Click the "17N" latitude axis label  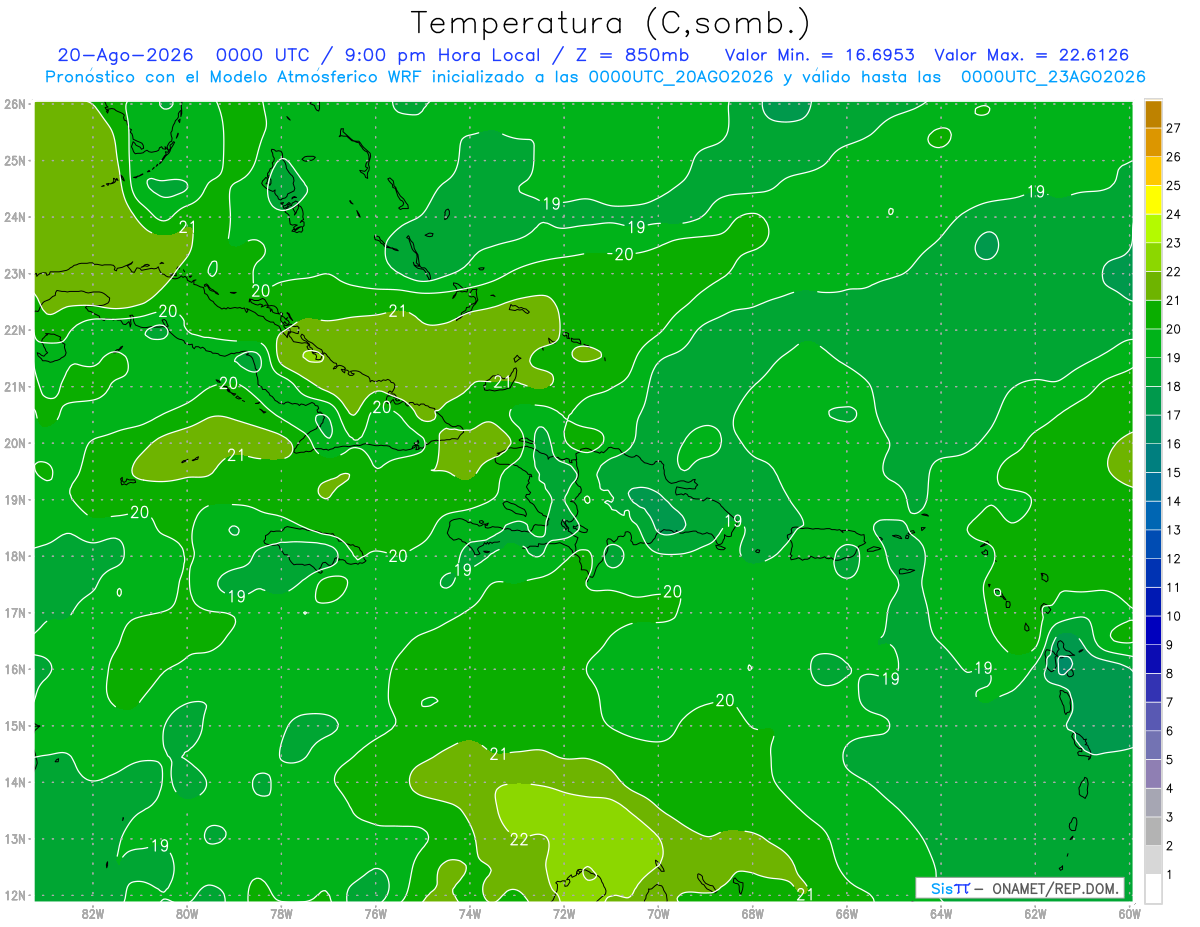[x=15, y=612]
